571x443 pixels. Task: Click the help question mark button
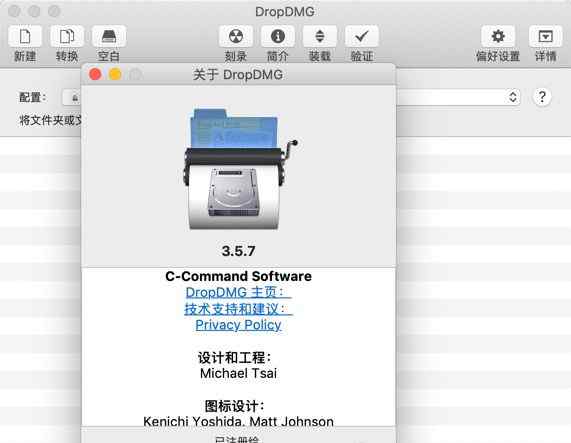click(x=542, y=97)
